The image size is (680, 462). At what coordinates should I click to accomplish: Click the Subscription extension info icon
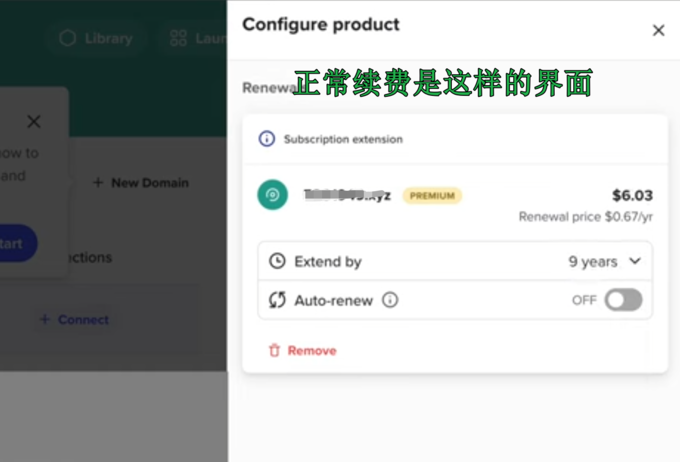267,139
